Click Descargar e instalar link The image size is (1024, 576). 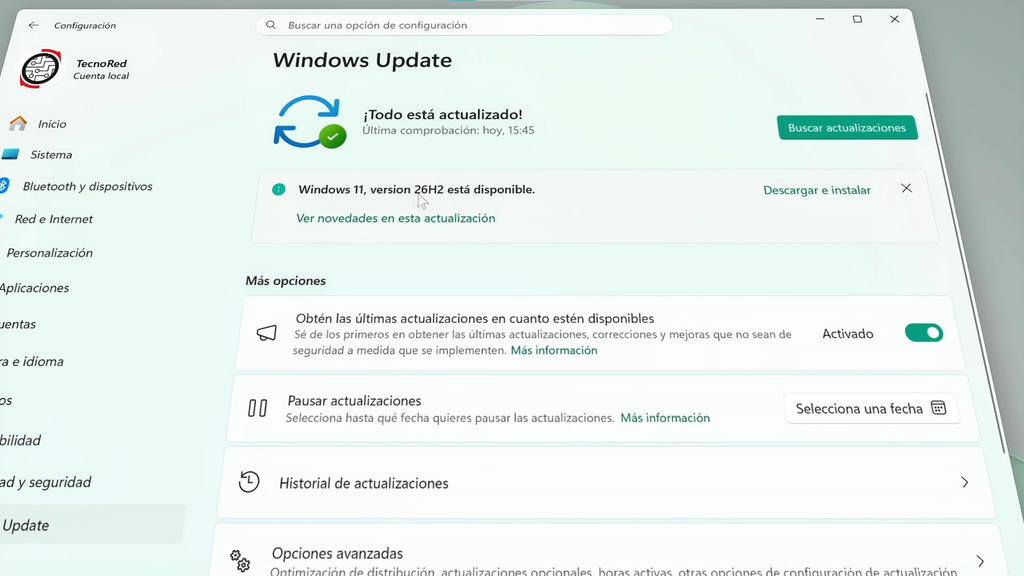click(817, 190)
